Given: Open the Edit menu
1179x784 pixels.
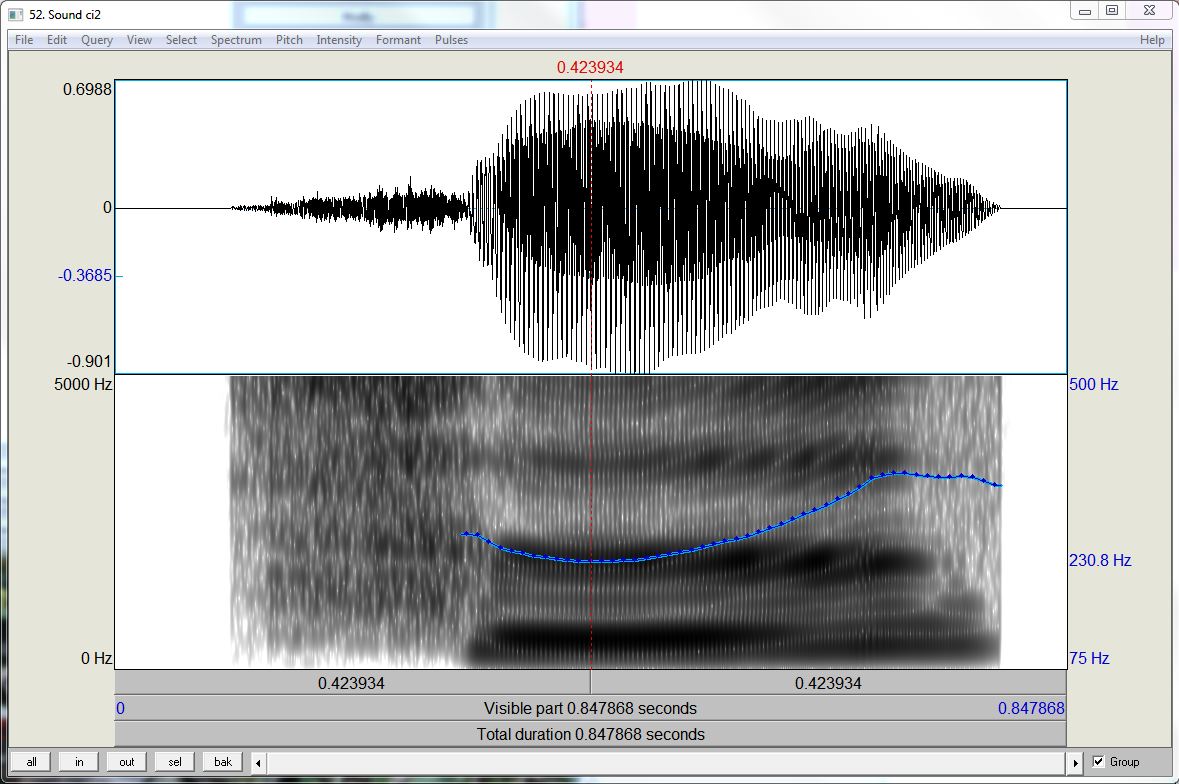Looking at the screenshot, I should pyautogui.click(x=56, y=40).
